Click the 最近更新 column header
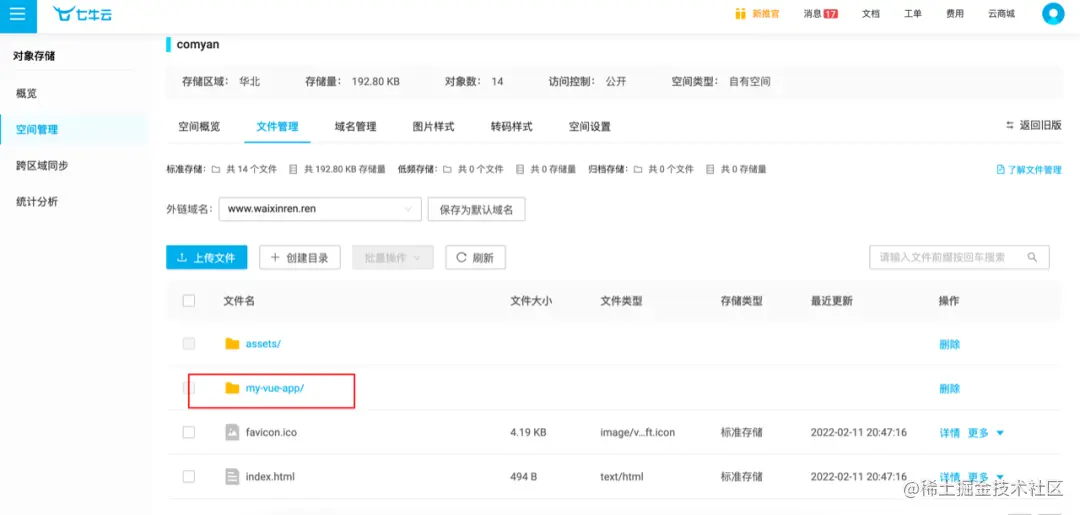The width and height of the screenshot is (1080, 515). pos(831,300)
